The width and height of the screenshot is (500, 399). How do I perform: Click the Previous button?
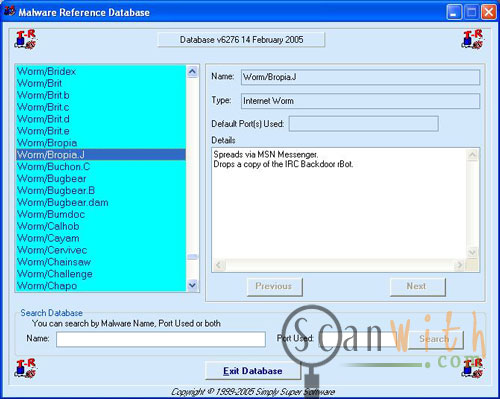coord(275,287)
